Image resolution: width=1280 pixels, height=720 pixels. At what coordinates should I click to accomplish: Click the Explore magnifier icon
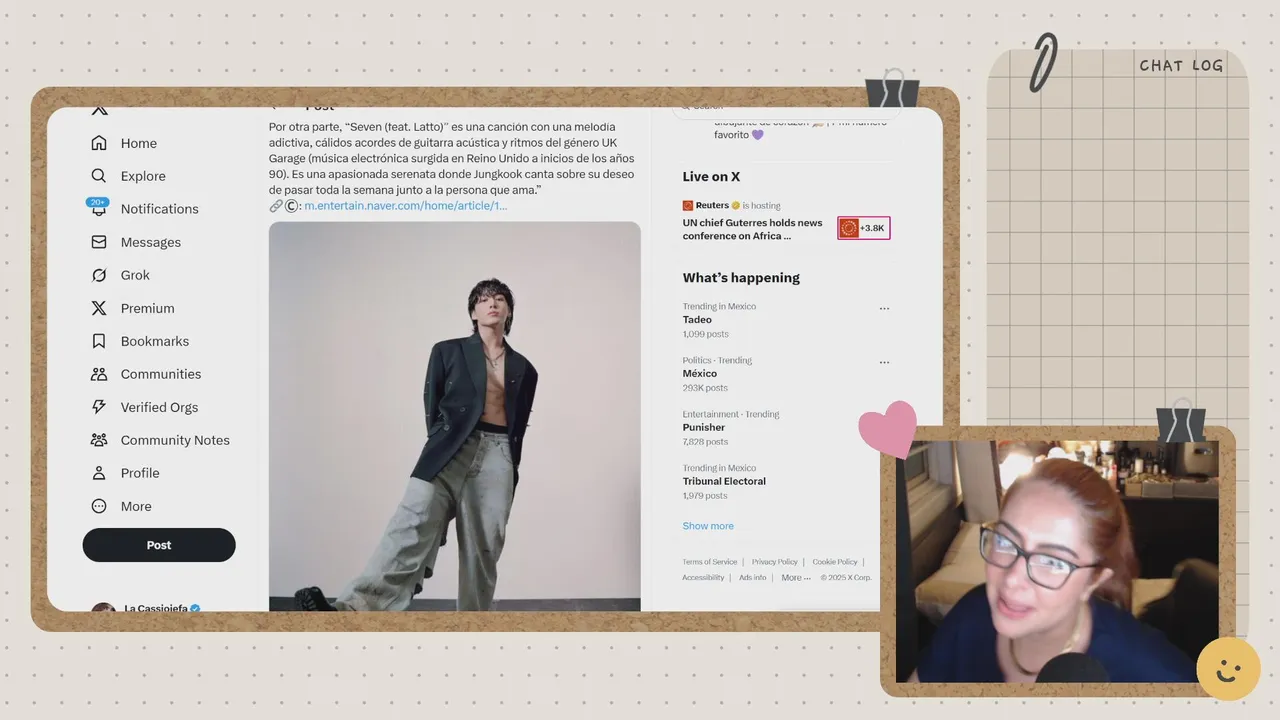point(99,176)
